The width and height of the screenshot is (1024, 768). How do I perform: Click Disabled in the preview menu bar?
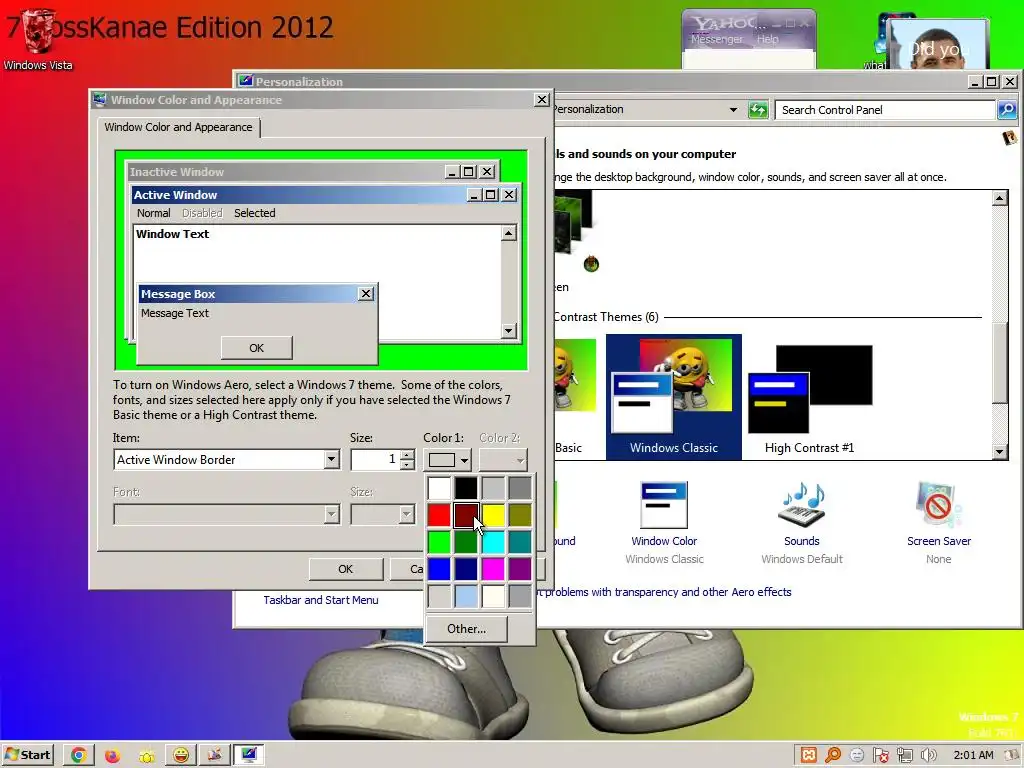pos(202,213)
